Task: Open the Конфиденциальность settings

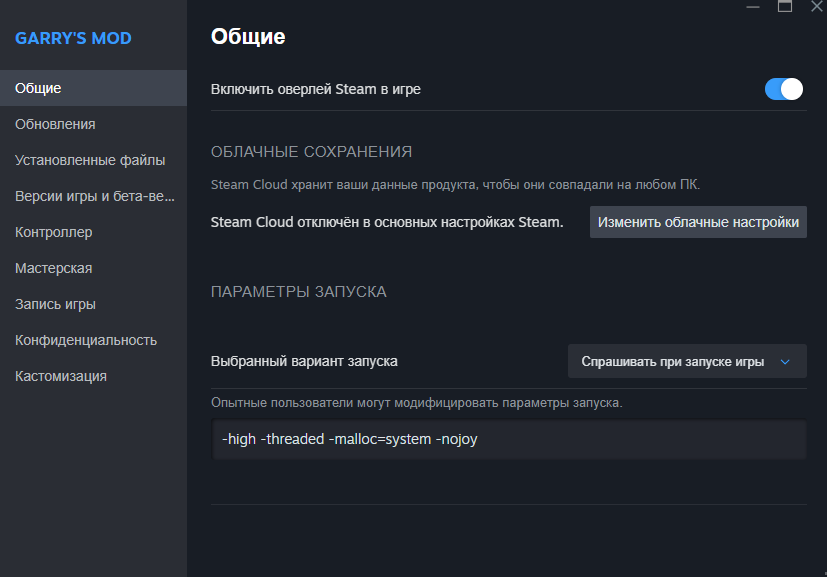Action: 93,340
